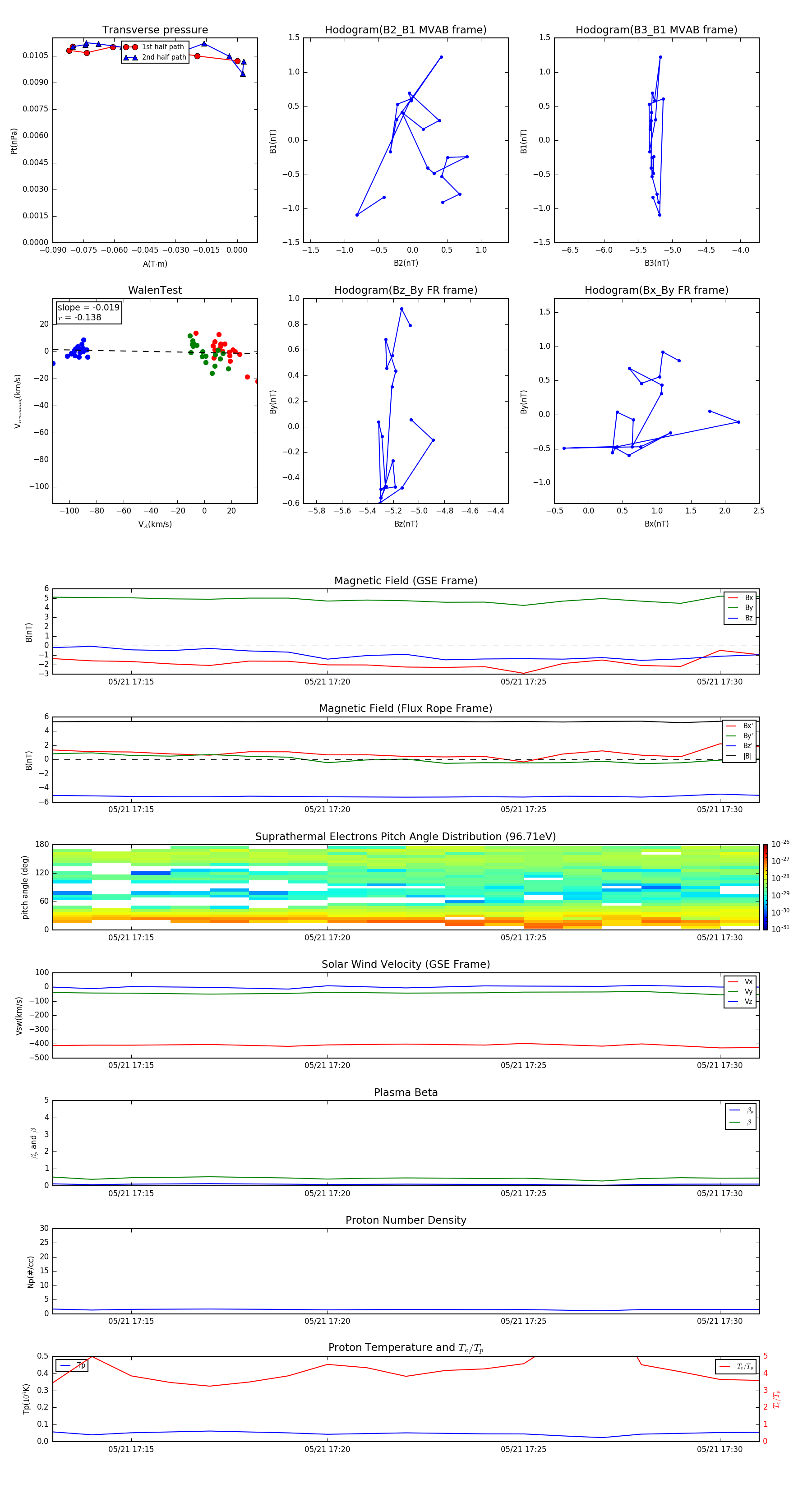Click '05/21 17:30' tick under proton temperature panel
The image size is (812, 1489).
point(720,1449)
